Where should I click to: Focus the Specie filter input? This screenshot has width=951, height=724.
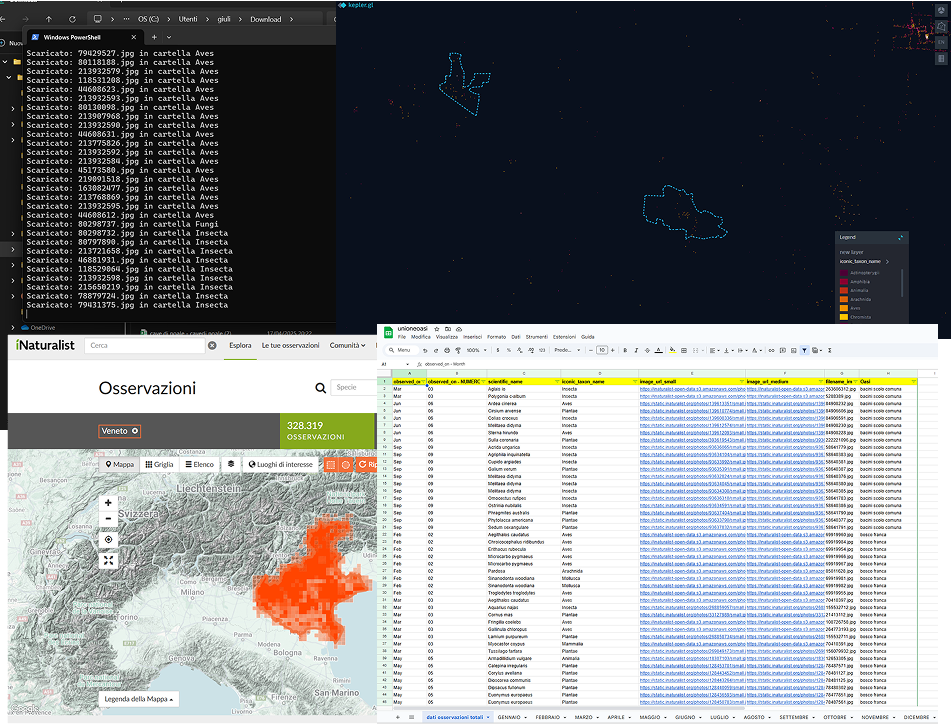tap(354, 387)
